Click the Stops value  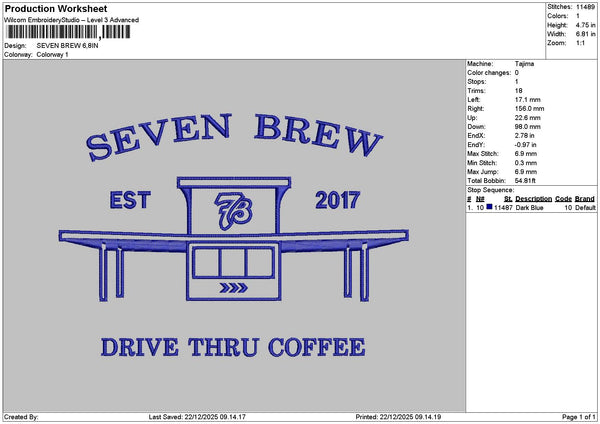[x=517, y=82]
